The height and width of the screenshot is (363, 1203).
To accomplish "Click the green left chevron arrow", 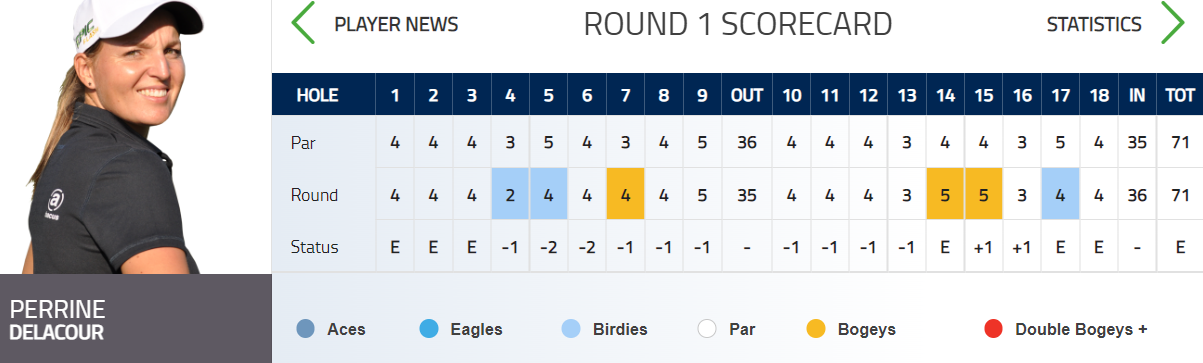I will [302, 24].
